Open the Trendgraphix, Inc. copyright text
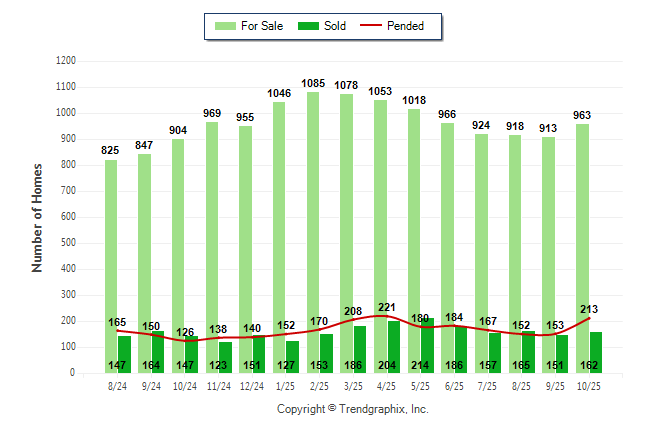The height and width of the screenshot is (434, 646). pyautogui.click(x=352, y=410)
